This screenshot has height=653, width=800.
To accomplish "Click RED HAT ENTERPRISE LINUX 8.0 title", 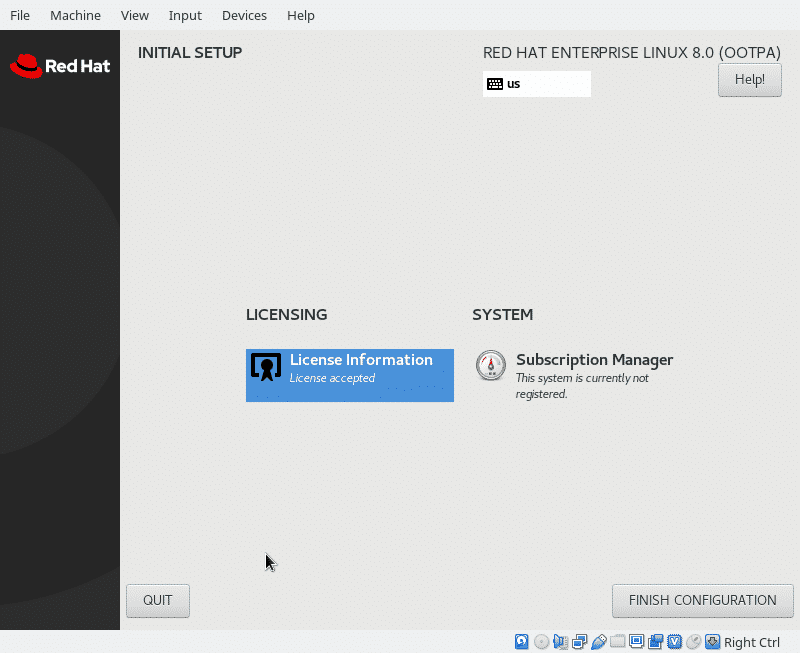I will pyautogui.click(x=632, y=53).
